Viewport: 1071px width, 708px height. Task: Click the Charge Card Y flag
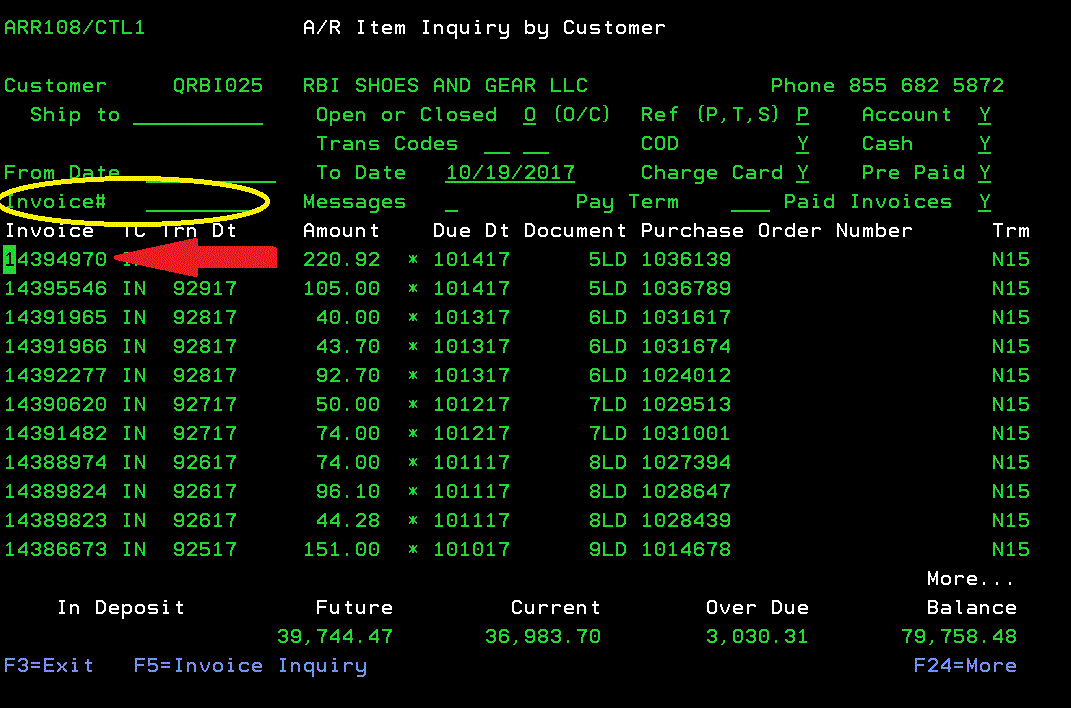[x=803, y=174]
